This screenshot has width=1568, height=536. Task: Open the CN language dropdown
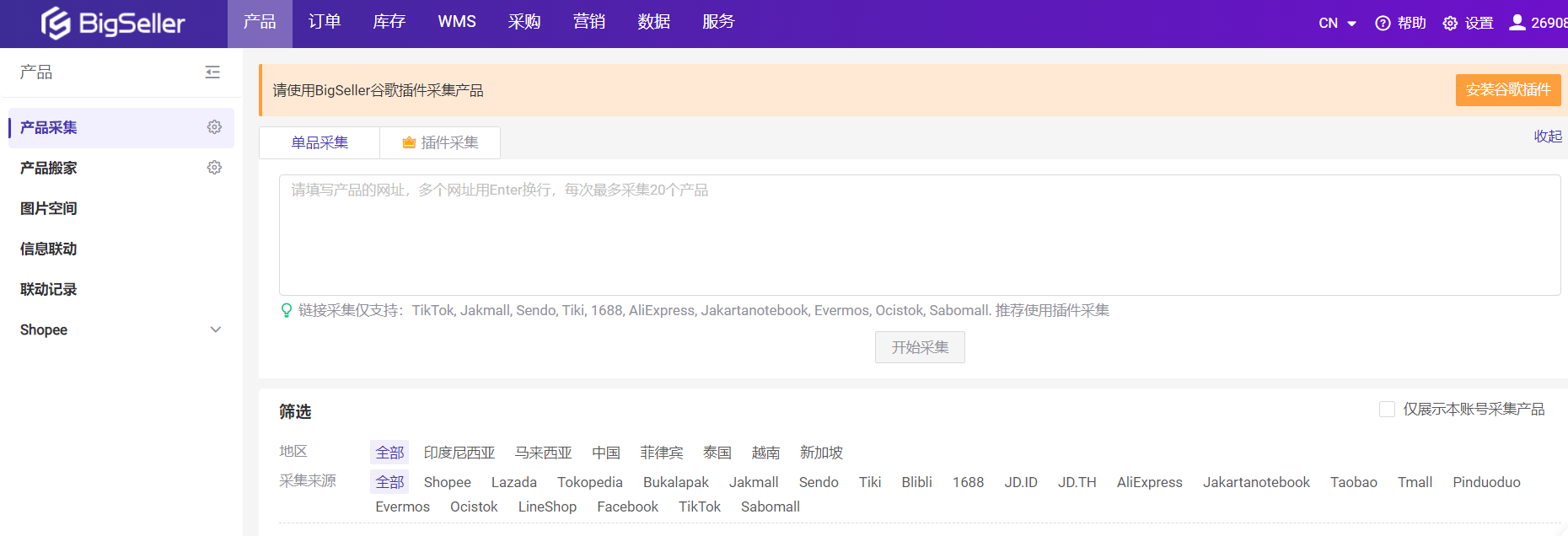coord(1337,23)
